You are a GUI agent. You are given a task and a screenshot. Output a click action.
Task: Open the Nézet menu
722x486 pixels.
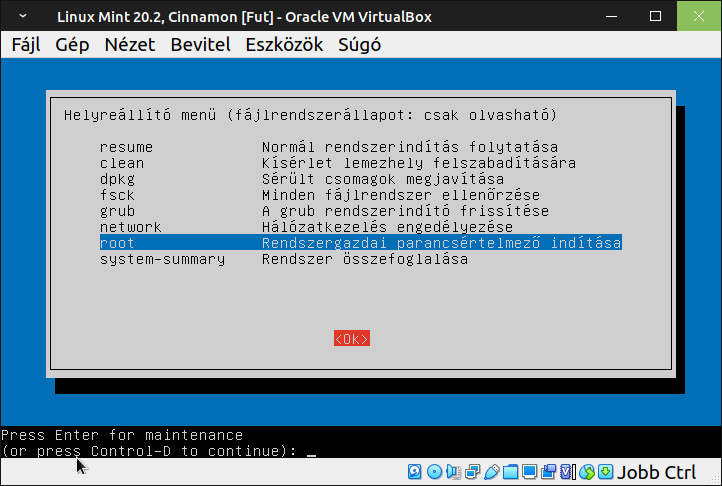(x=130, y=45)
